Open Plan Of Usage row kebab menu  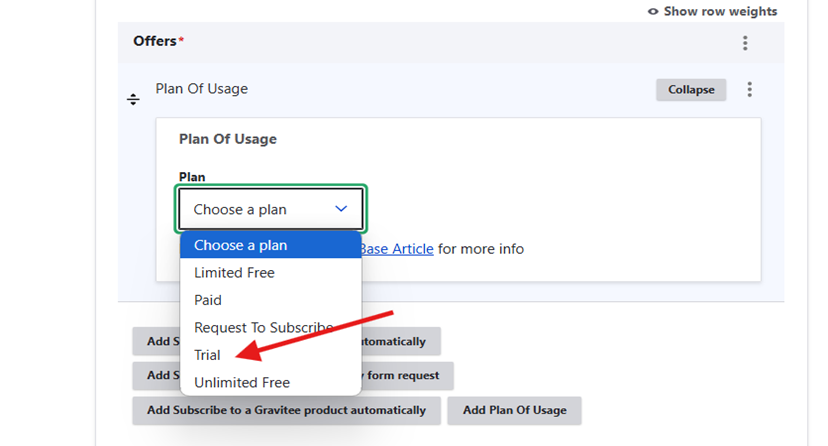coord(749,89)
